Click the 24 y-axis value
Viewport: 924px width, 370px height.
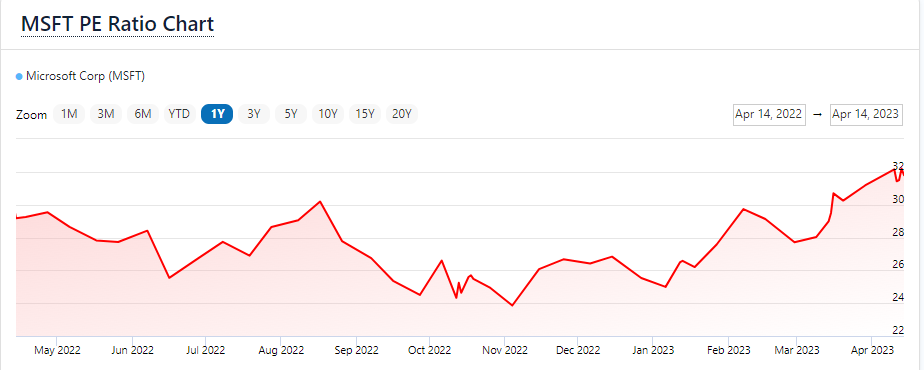pyautogui.click(x=898, y=298)
